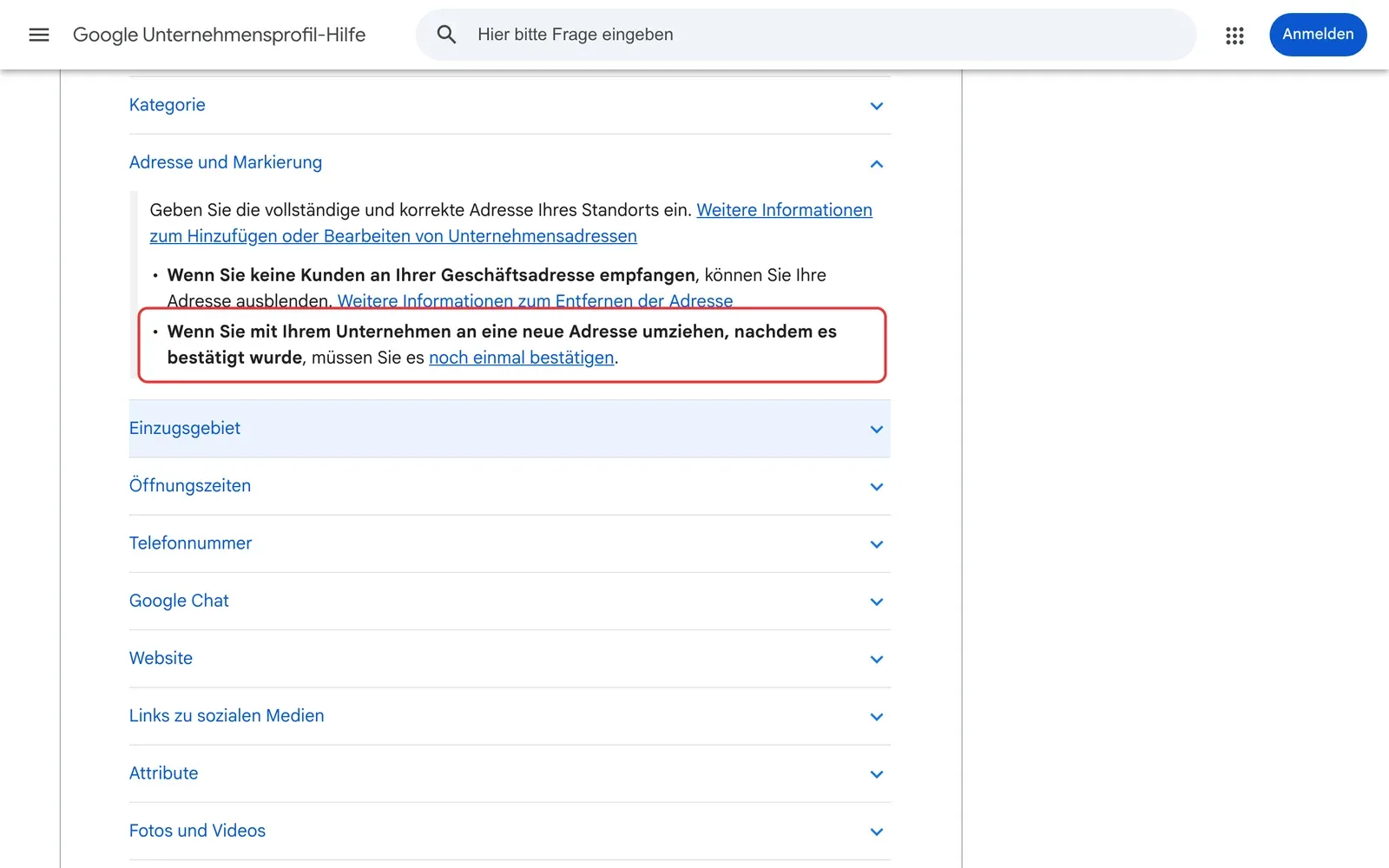Follow link Entfernen der Adresse
This screenshot has height=868, width=1389.
[x=535, y=301]
